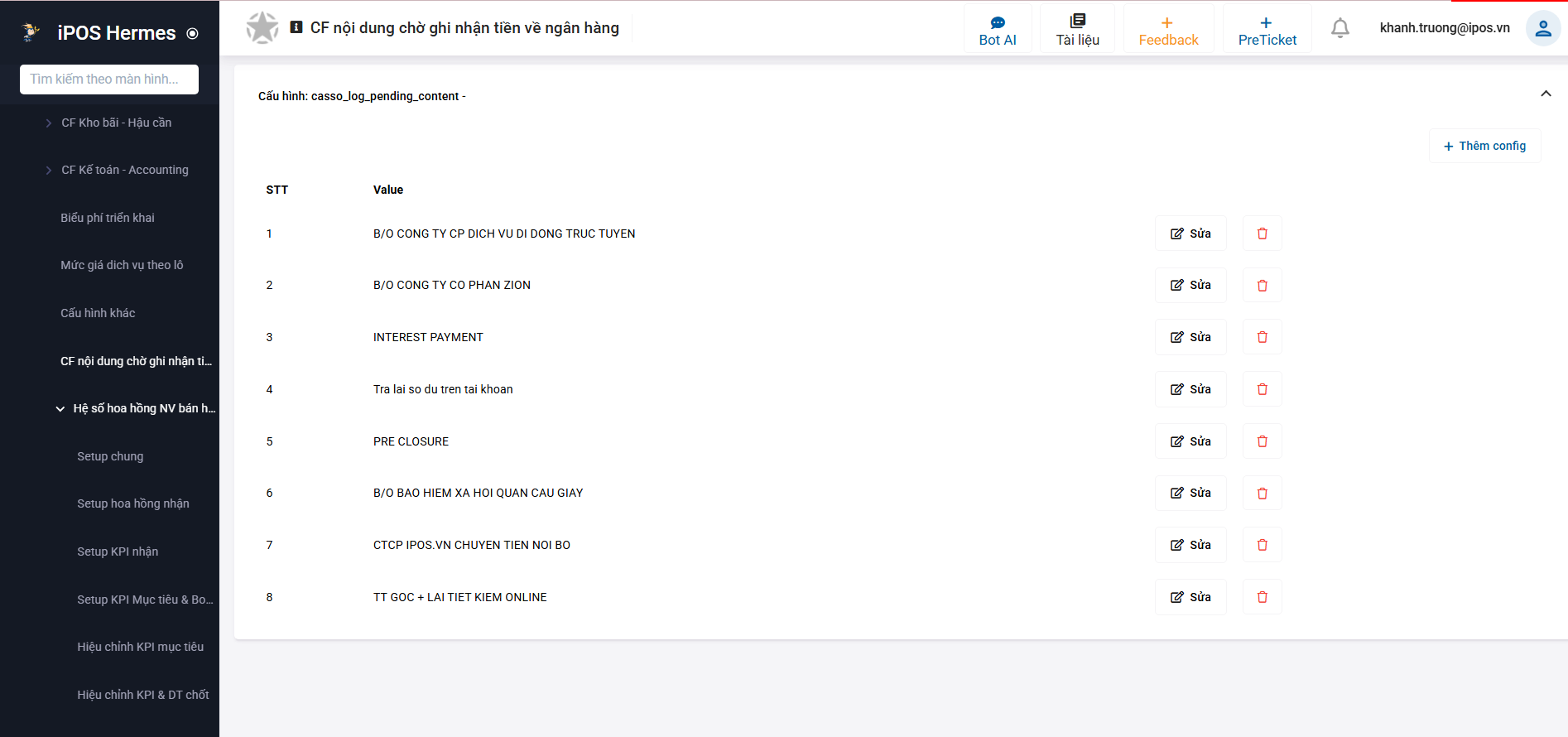Click the Thêm config button
The image size is (1568, 737).
pyautogui.click(x=1484, y=146)
